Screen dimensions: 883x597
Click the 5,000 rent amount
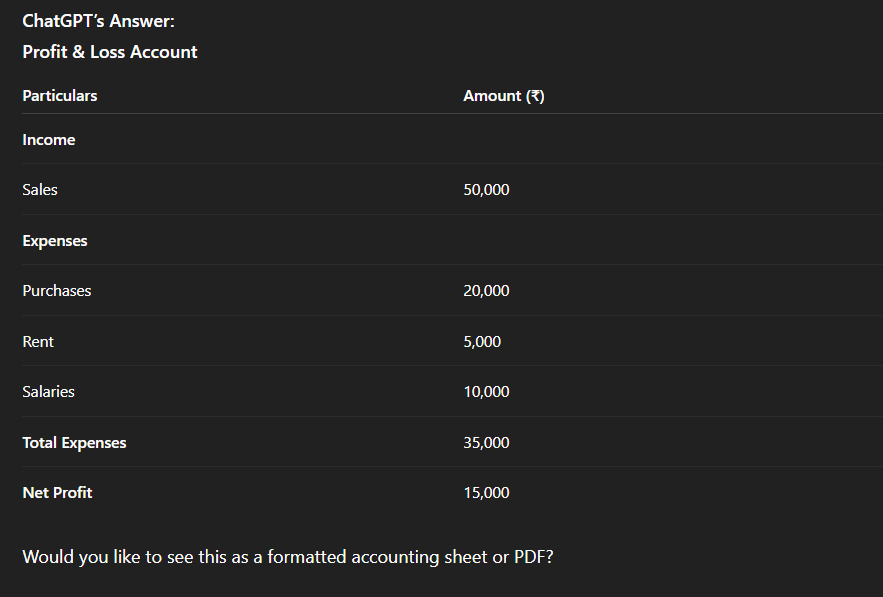point(482,341)
